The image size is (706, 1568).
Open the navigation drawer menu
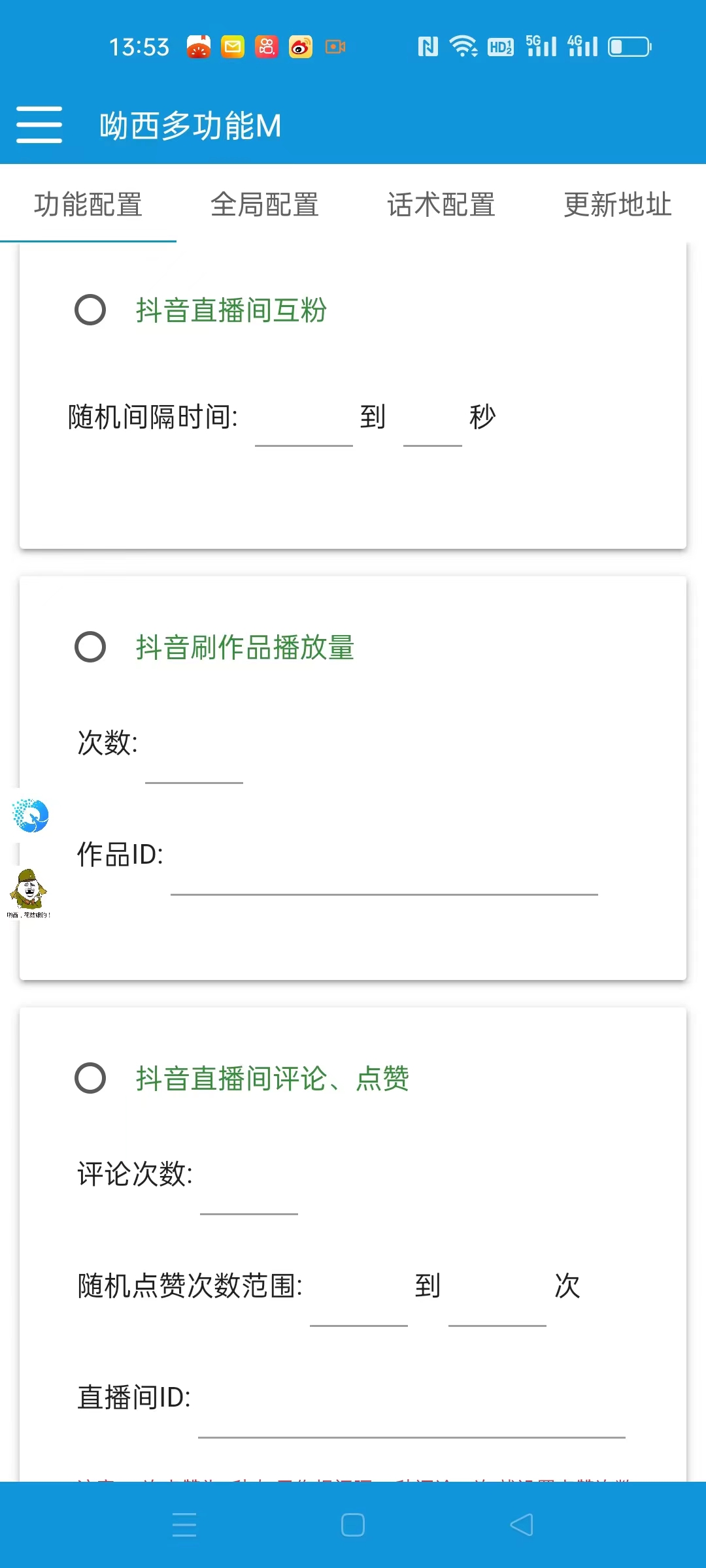(39, 125)
